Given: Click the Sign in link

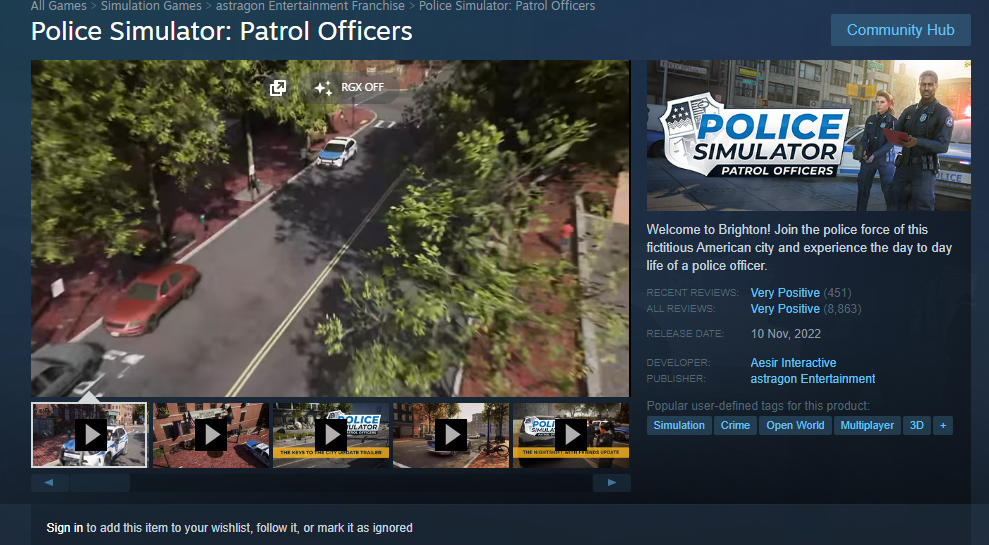Looking at the screenshot, I should [64, 528].
